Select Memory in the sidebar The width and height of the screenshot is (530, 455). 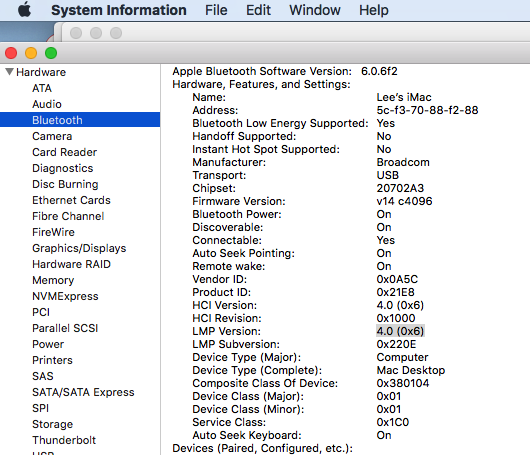coord(53,280)
